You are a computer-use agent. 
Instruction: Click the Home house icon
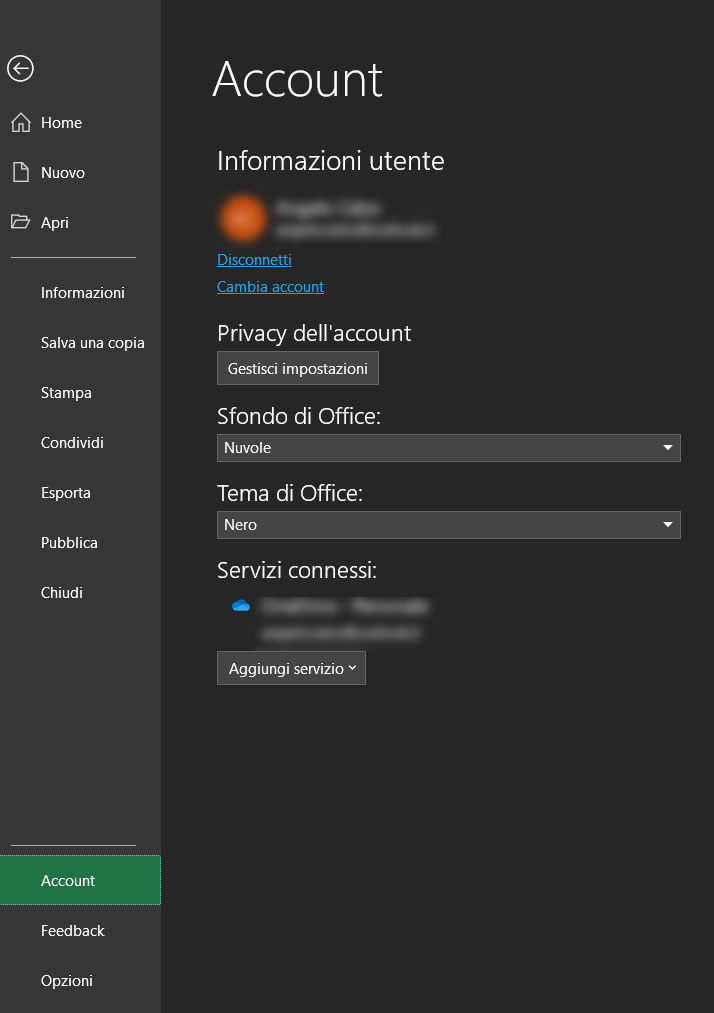click(21, 122)
